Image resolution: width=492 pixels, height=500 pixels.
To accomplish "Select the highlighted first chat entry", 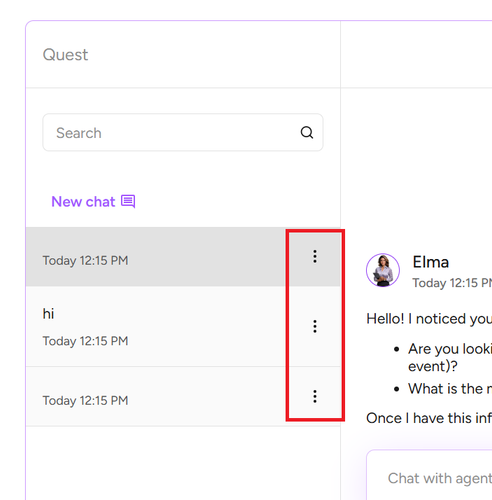I will point(156,257).
